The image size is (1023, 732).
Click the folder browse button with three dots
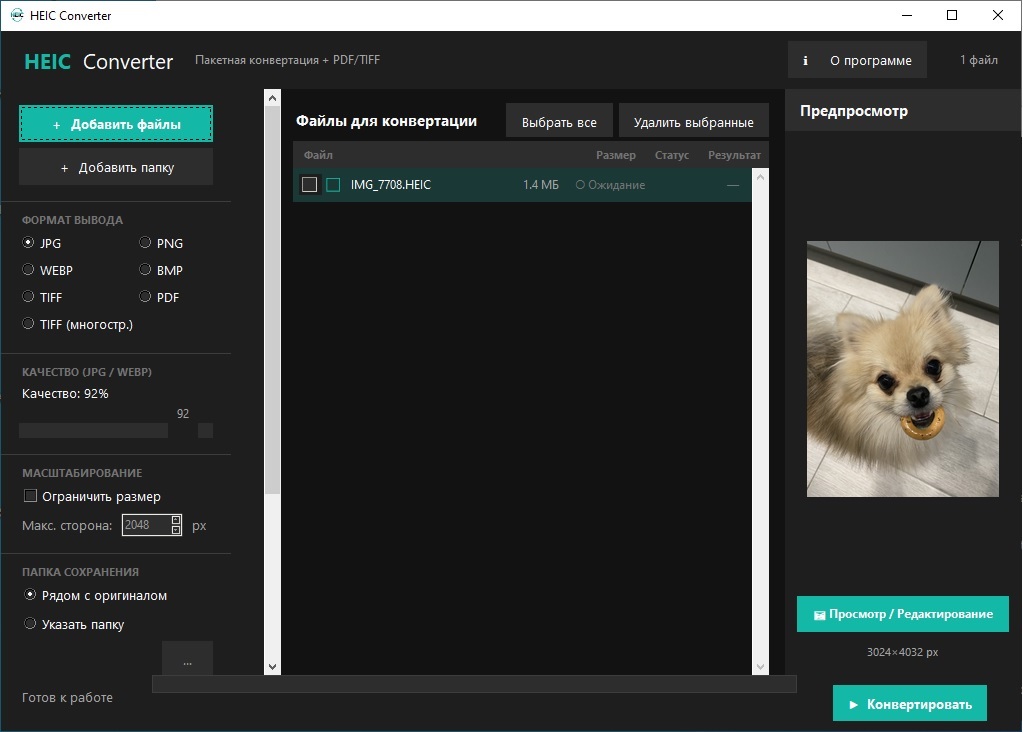click(187, 659)
